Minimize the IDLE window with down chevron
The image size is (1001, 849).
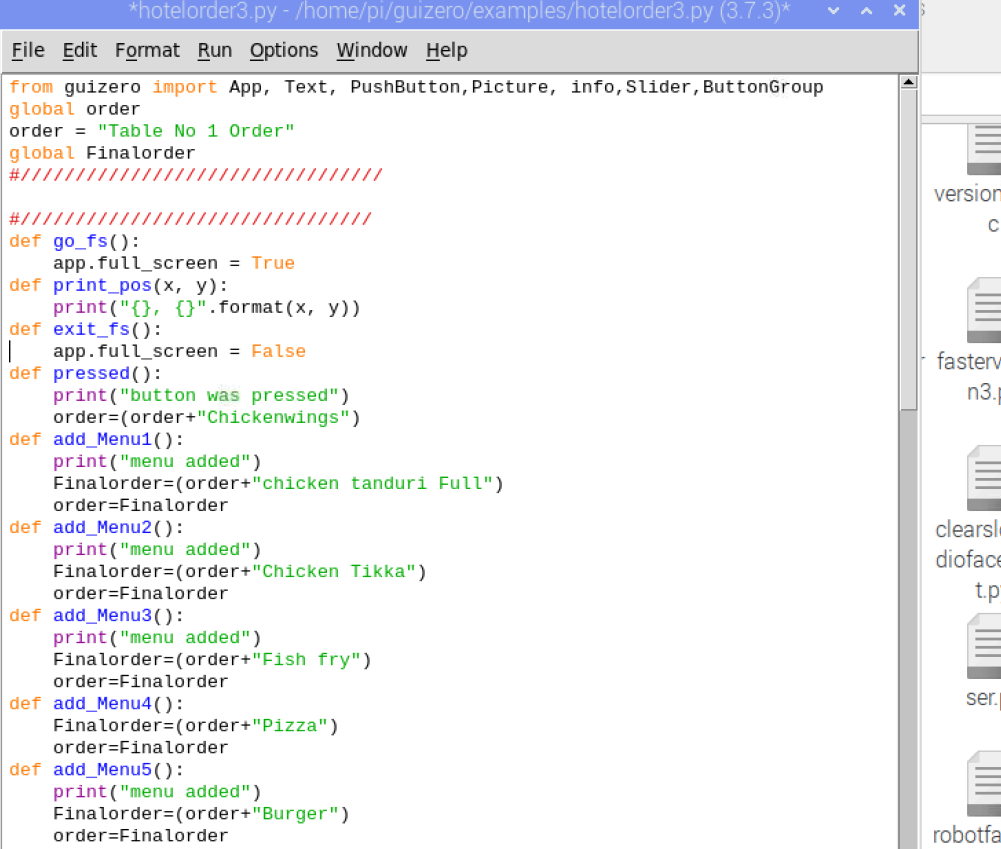point(832,11)
